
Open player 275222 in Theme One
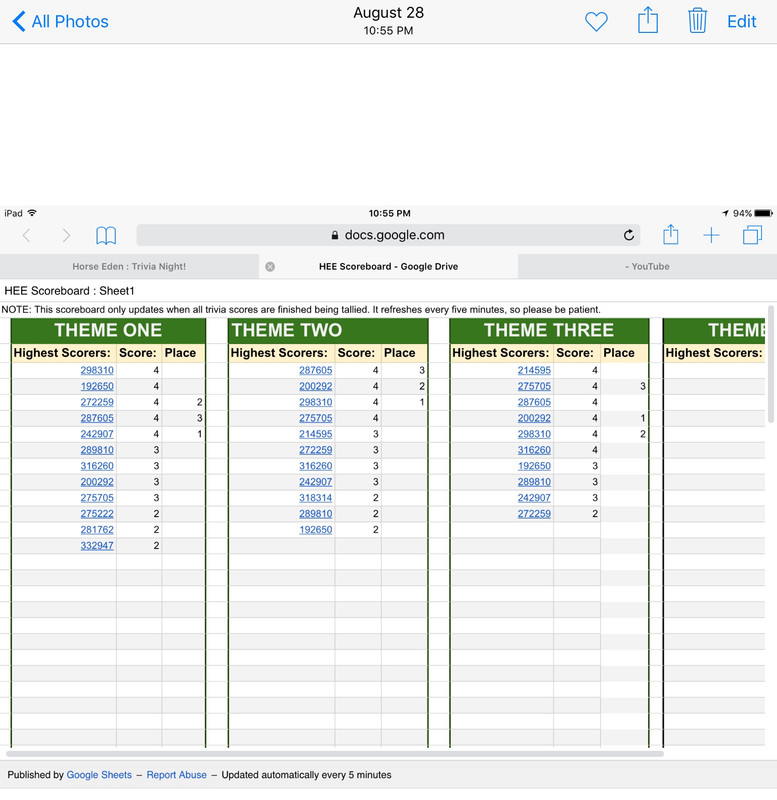97,514
